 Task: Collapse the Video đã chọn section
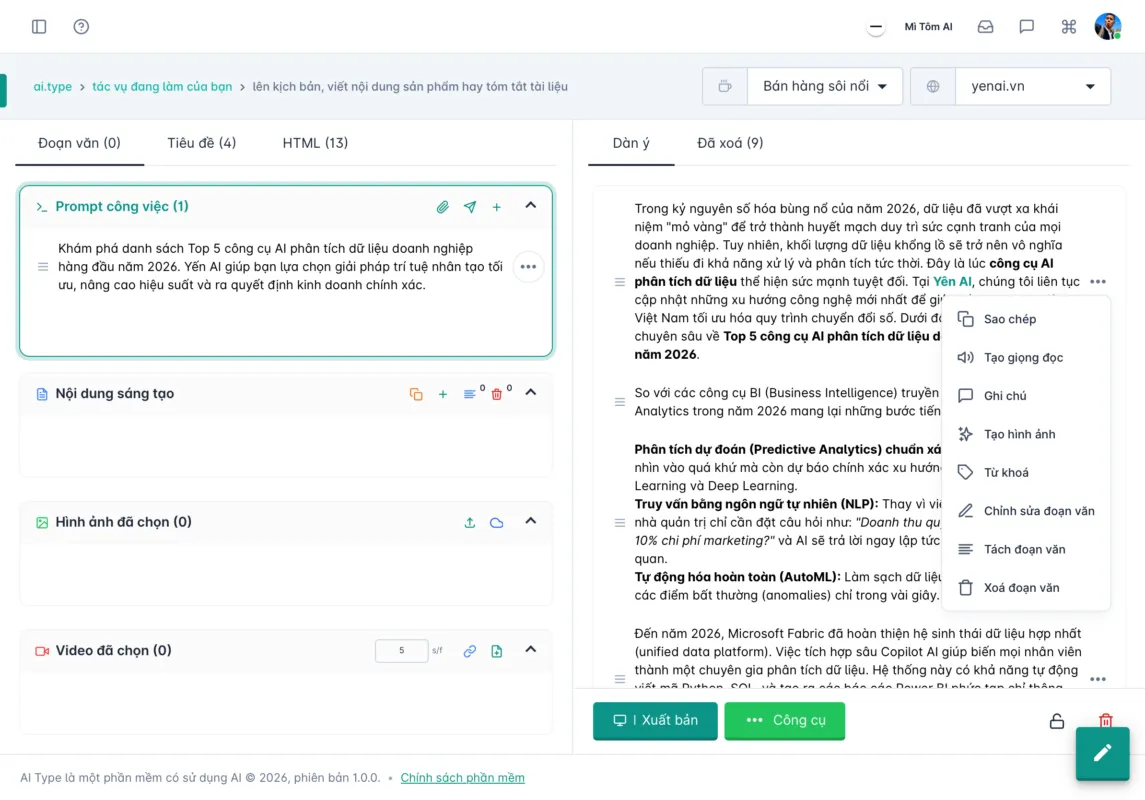point(531,650)
